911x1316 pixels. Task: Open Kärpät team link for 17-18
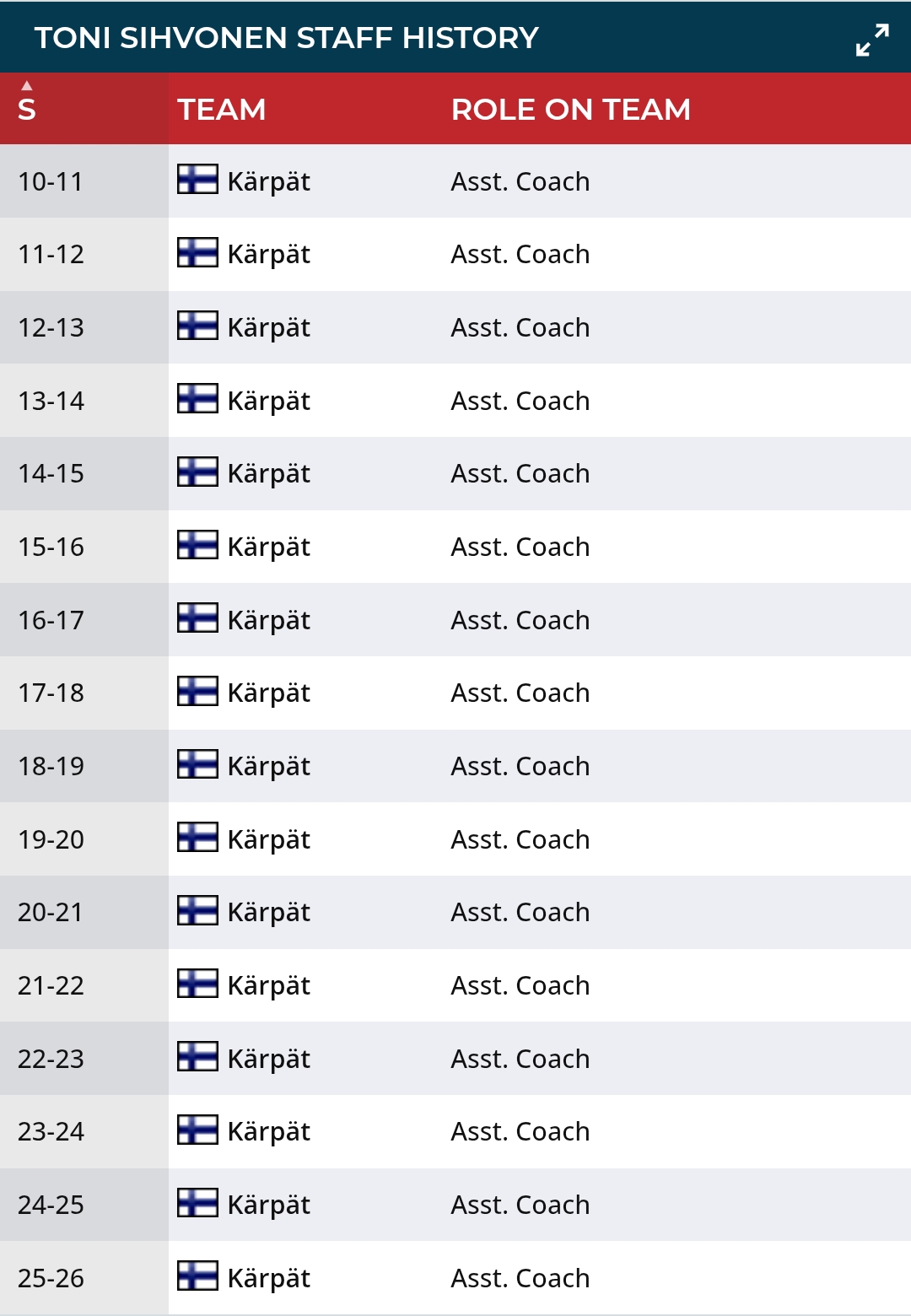(x=268, y=693)
